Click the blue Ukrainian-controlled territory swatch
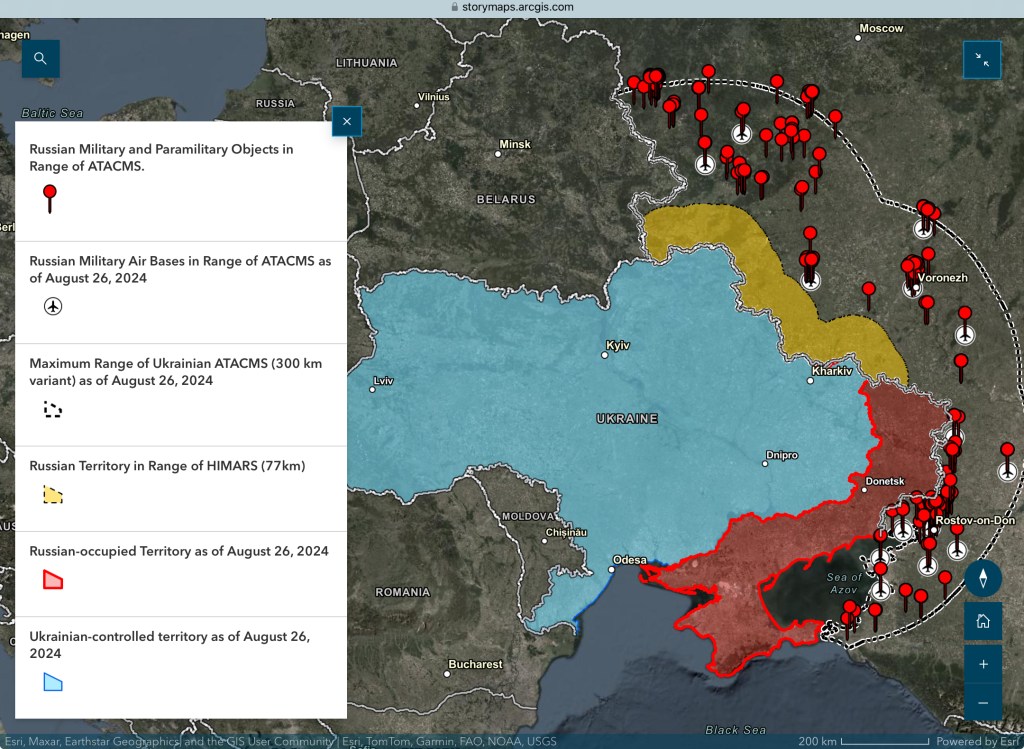1024x749 pixels. [53, 682]
